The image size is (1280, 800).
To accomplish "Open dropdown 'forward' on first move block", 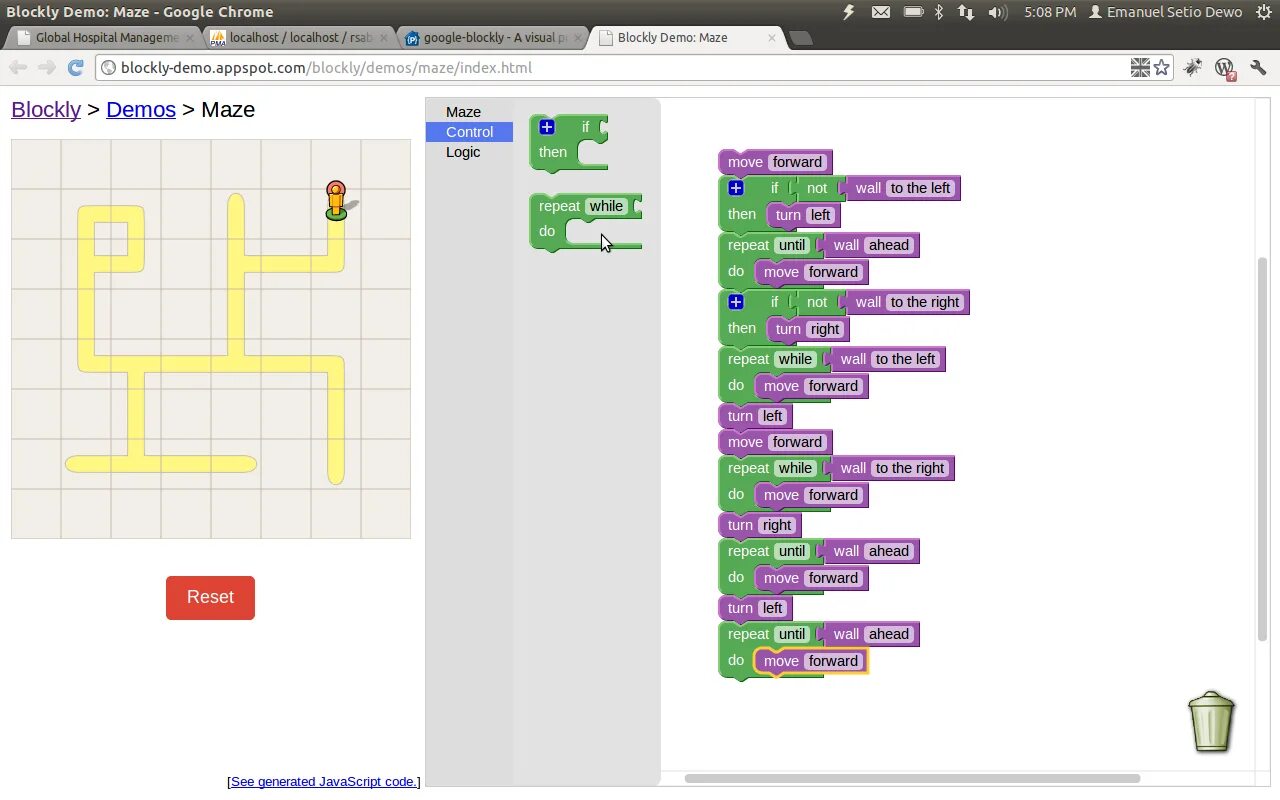I will (x=797, y=162).
